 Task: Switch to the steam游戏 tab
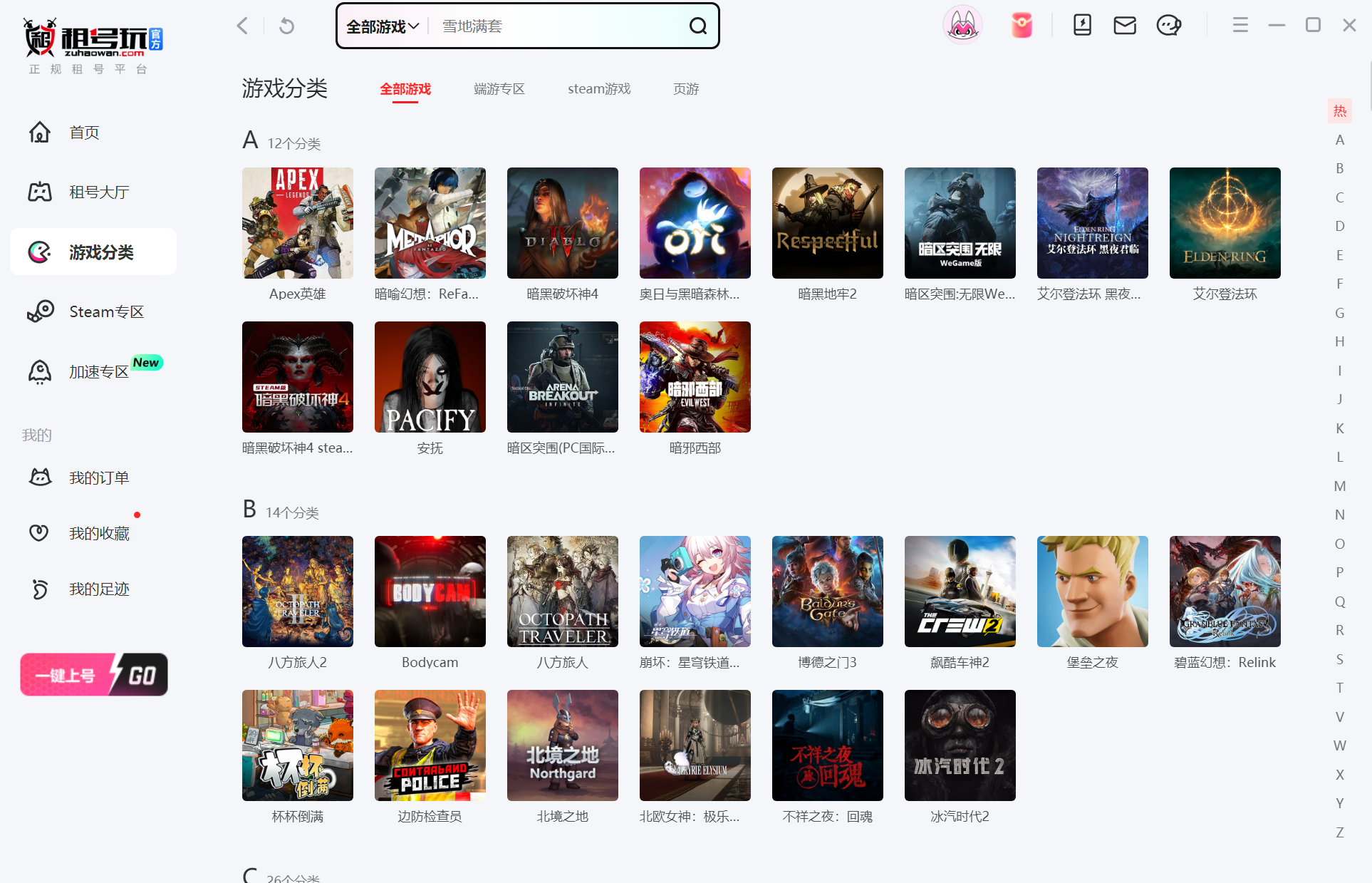598,89
